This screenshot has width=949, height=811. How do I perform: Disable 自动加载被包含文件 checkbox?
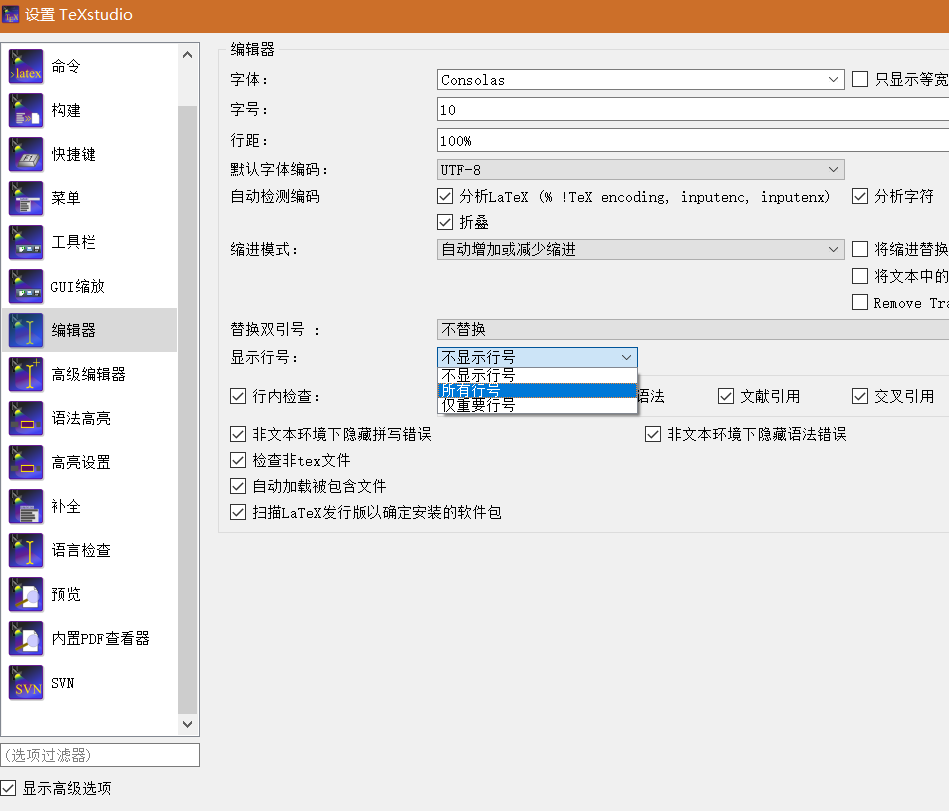point(238,486)
